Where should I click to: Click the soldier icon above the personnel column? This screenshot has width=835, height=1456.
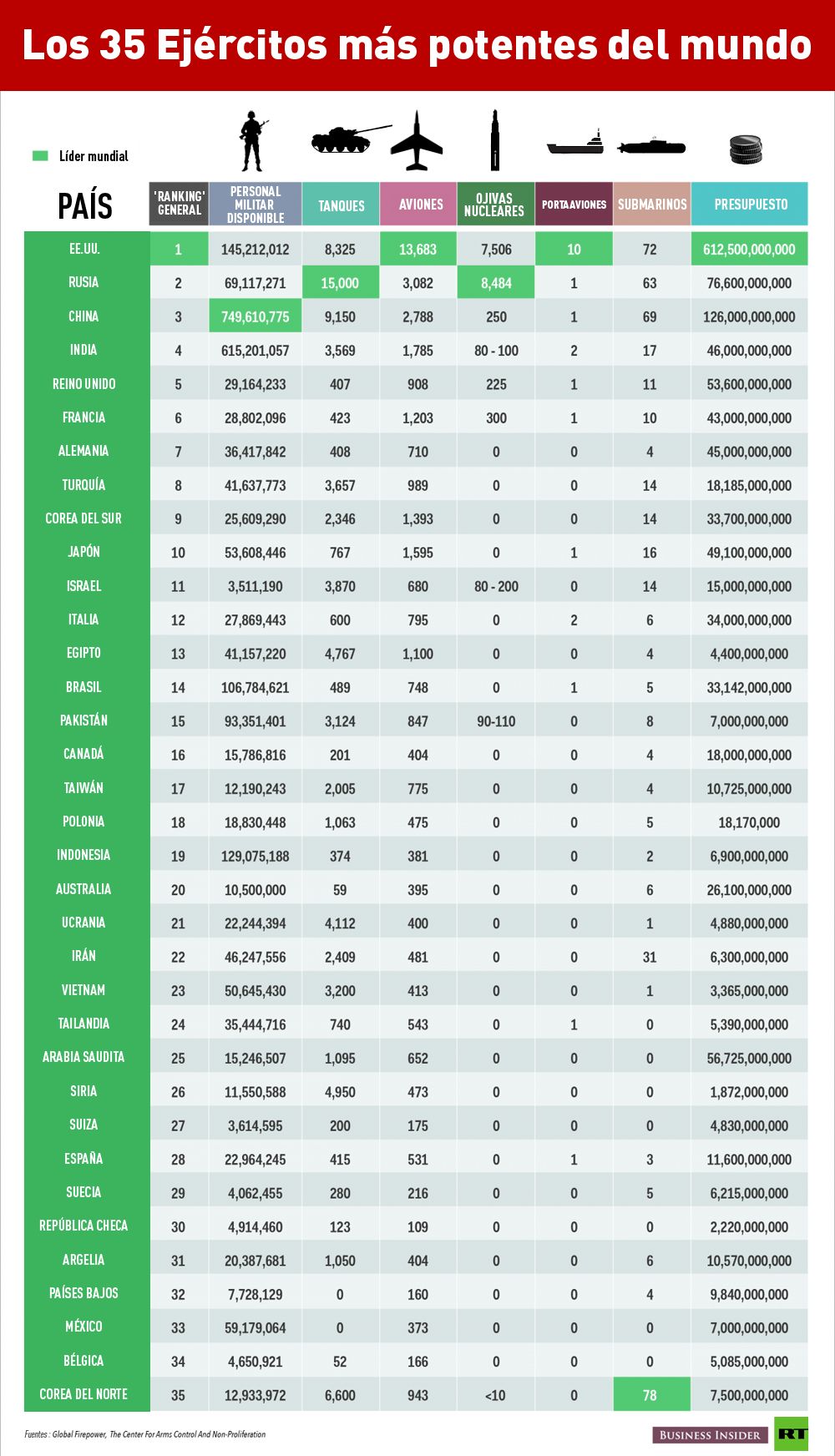(253, 140)
